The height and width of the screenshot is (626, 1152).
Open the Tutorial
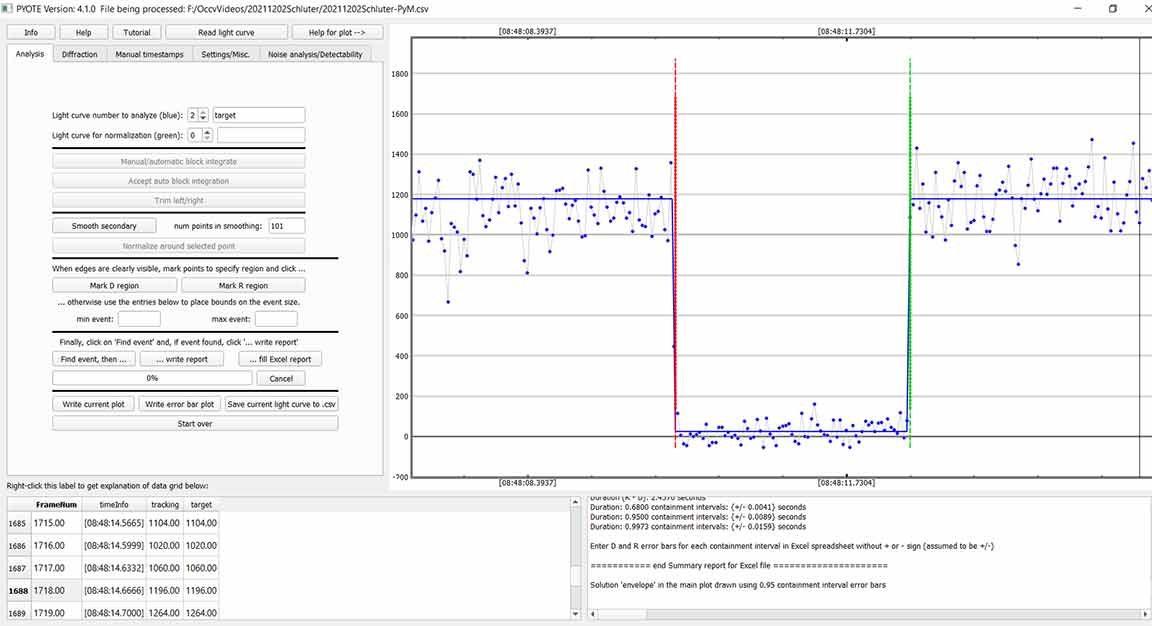tap(137, 32)
